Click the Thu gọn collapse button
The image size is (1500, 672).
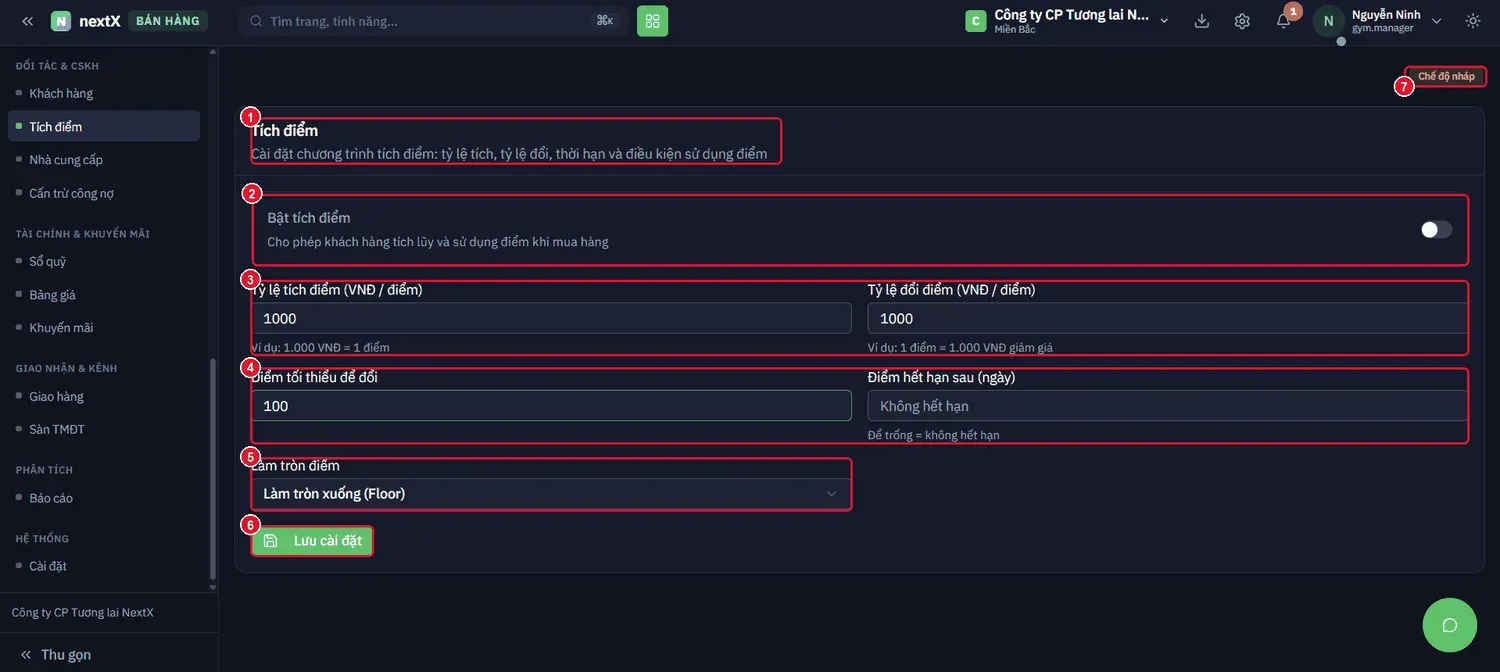tap(56, 654)
